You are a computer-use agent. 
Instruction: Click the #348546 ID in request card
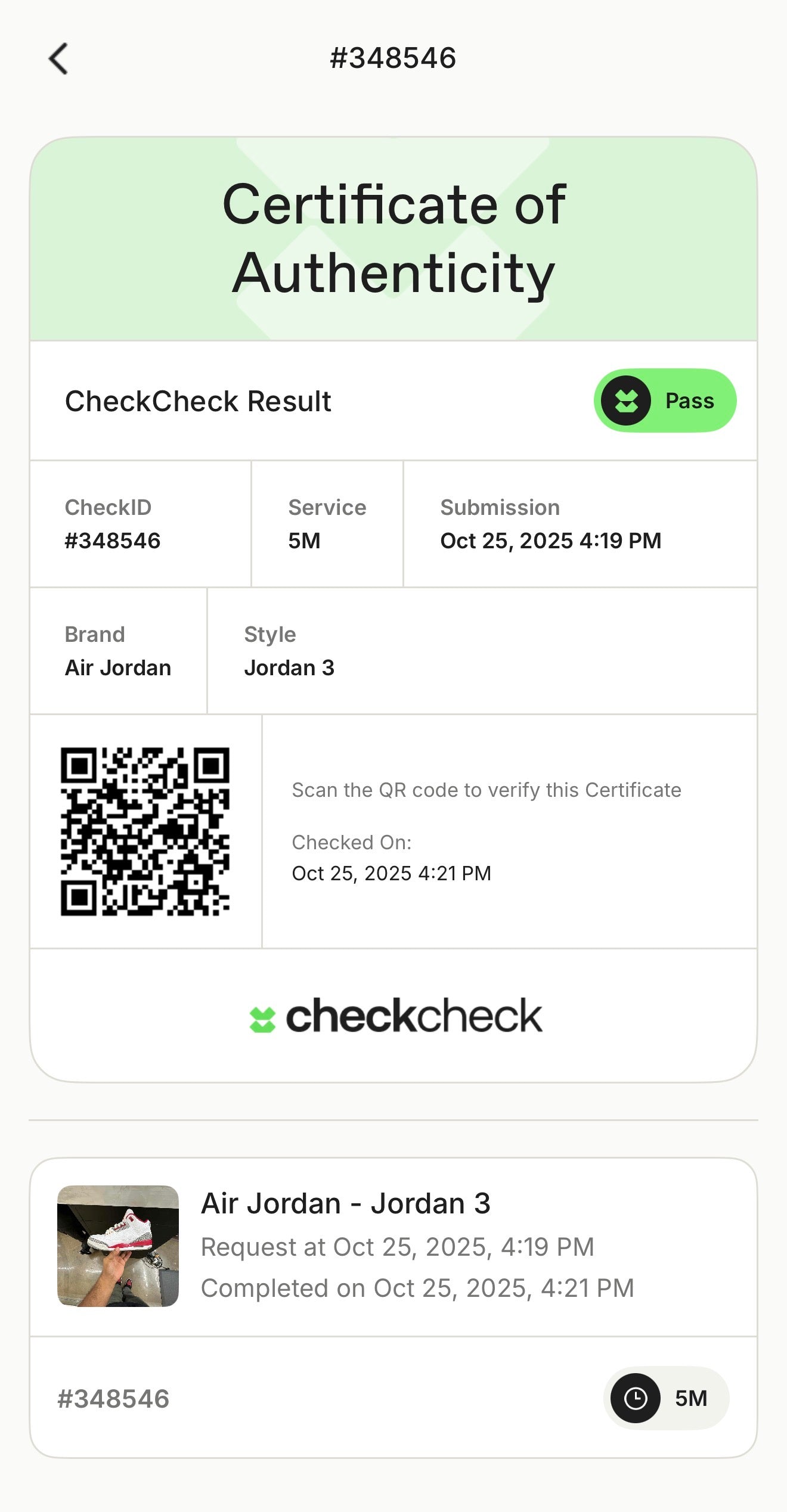coord(113,1399)
